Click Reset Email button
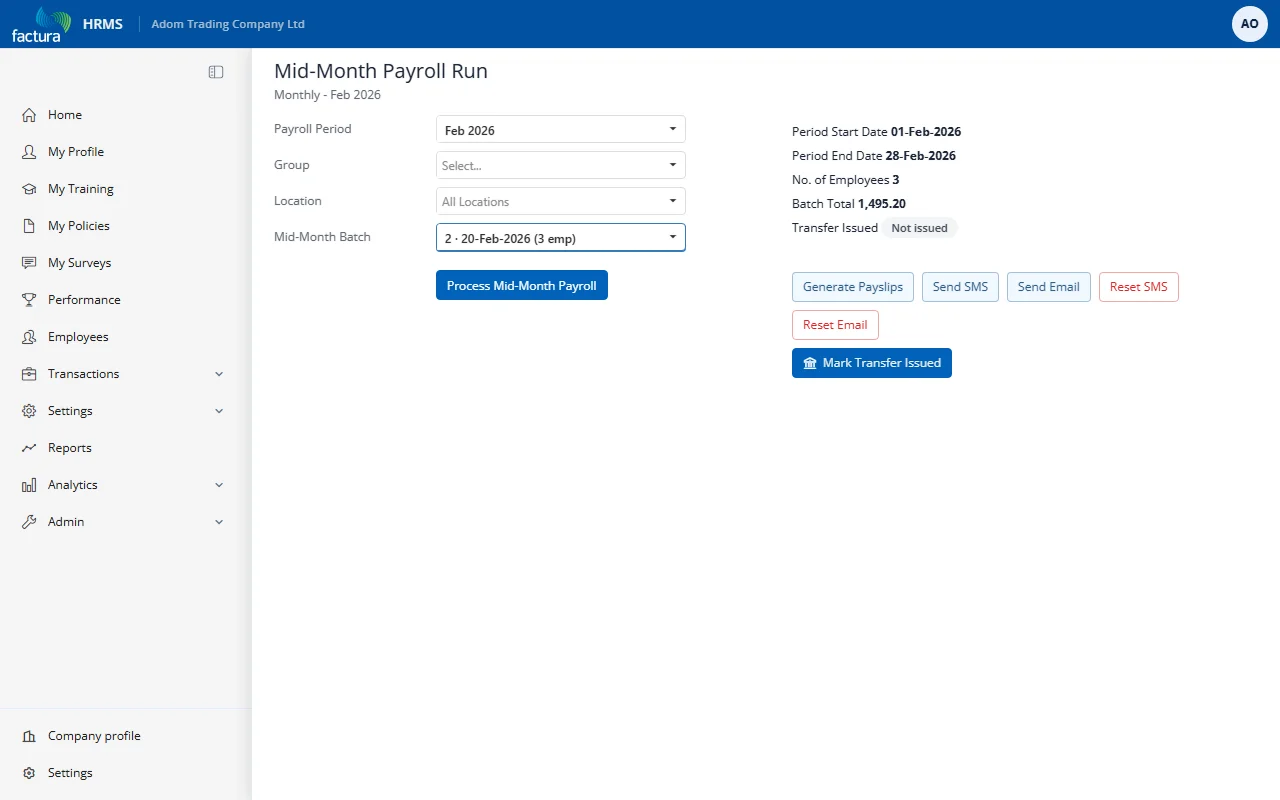Viewport: 1280px width, 800px height. (836, 325)
